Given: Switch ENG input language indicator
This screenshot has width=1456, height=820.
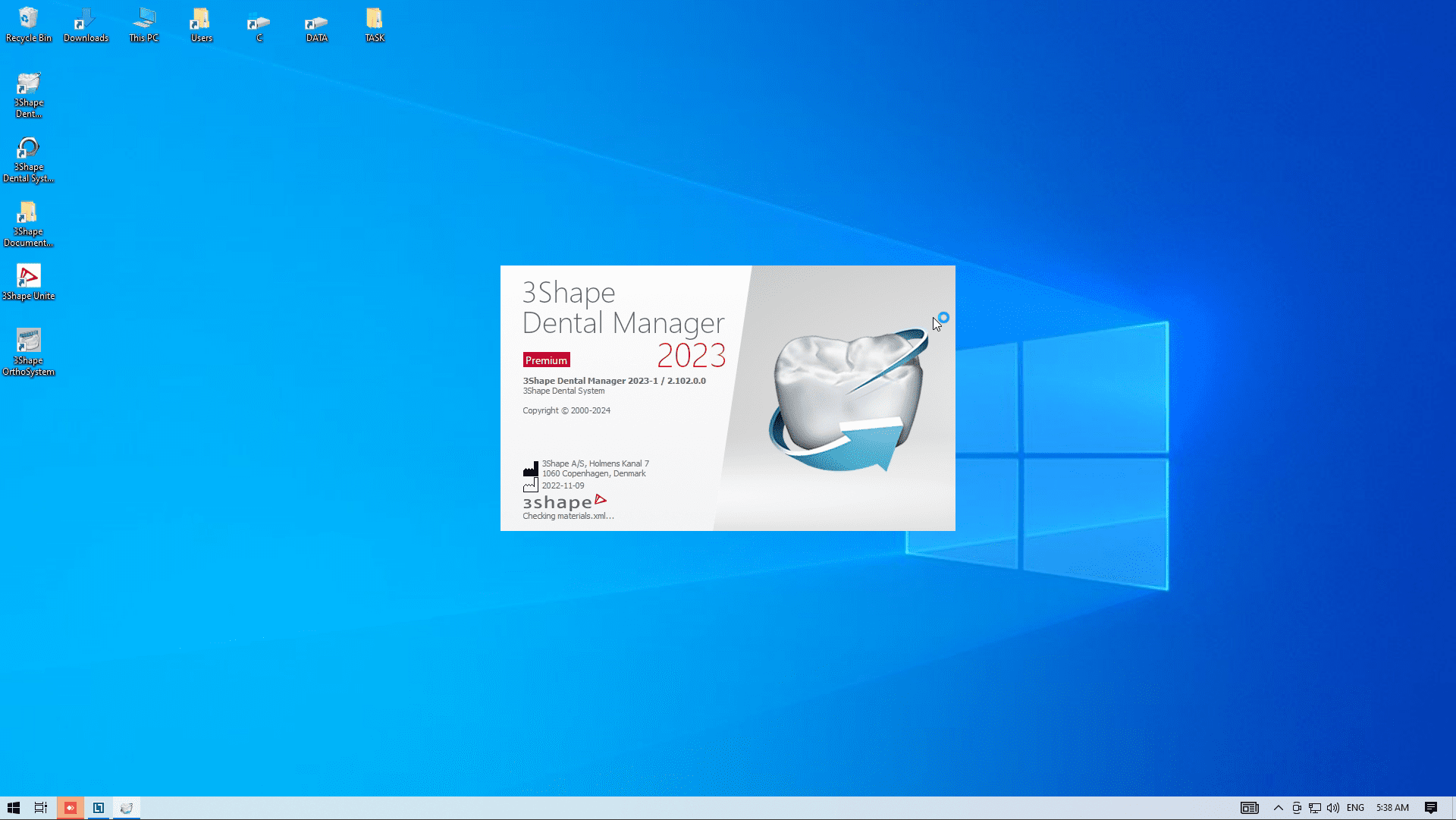Looking at the screenshot, I should coord(1355,808).
